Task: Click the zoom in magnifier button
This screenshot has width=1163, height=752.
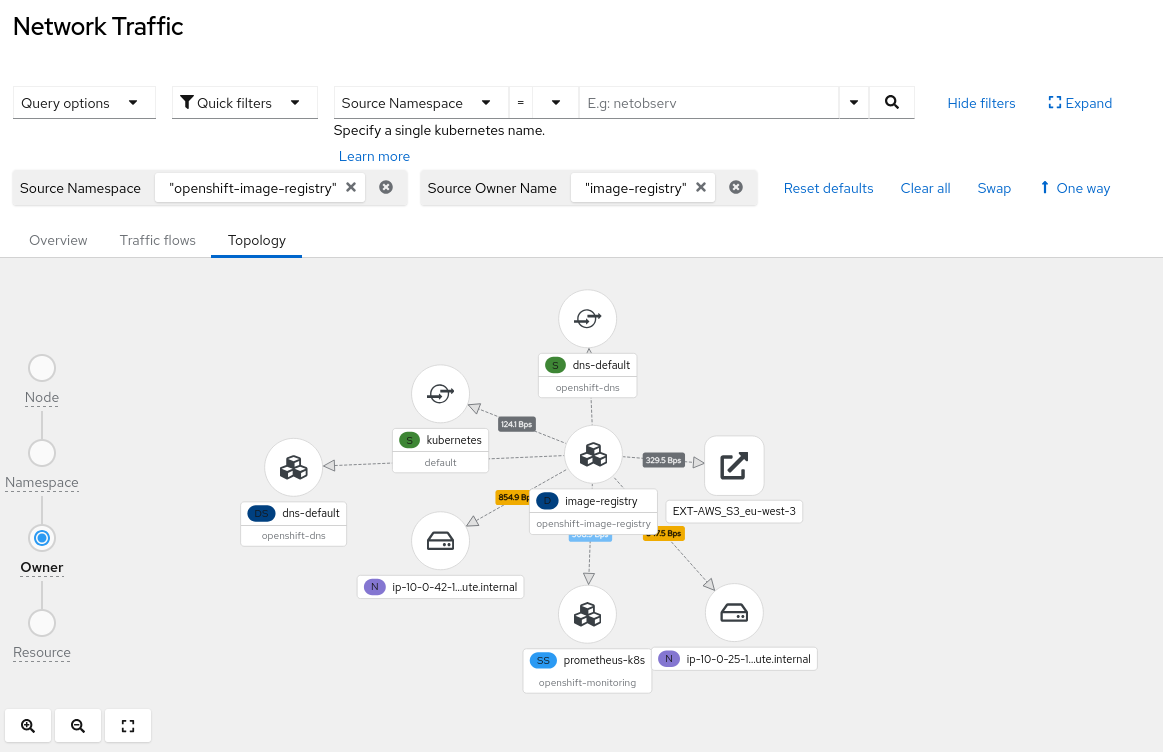Action: (28, 726)
